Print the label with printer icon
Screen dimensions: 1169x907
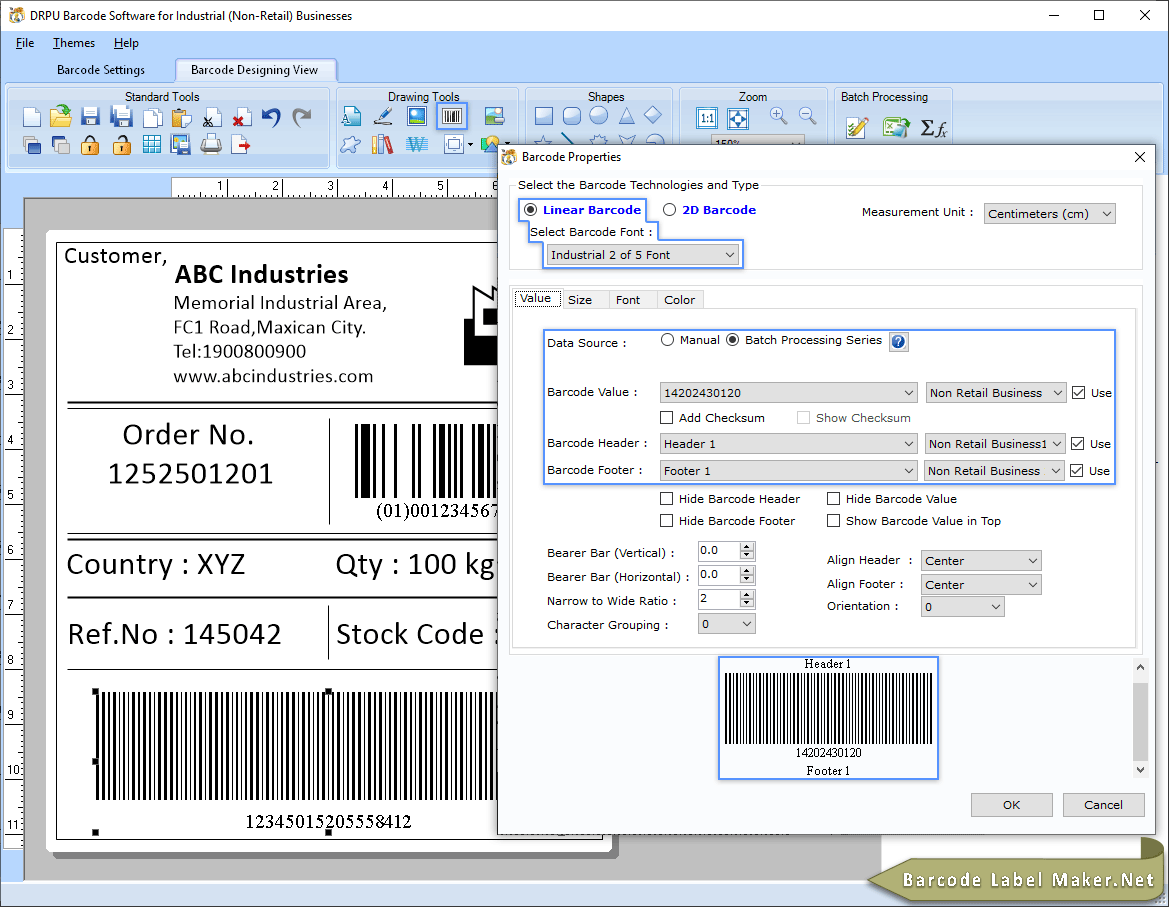tap(211, 144)
